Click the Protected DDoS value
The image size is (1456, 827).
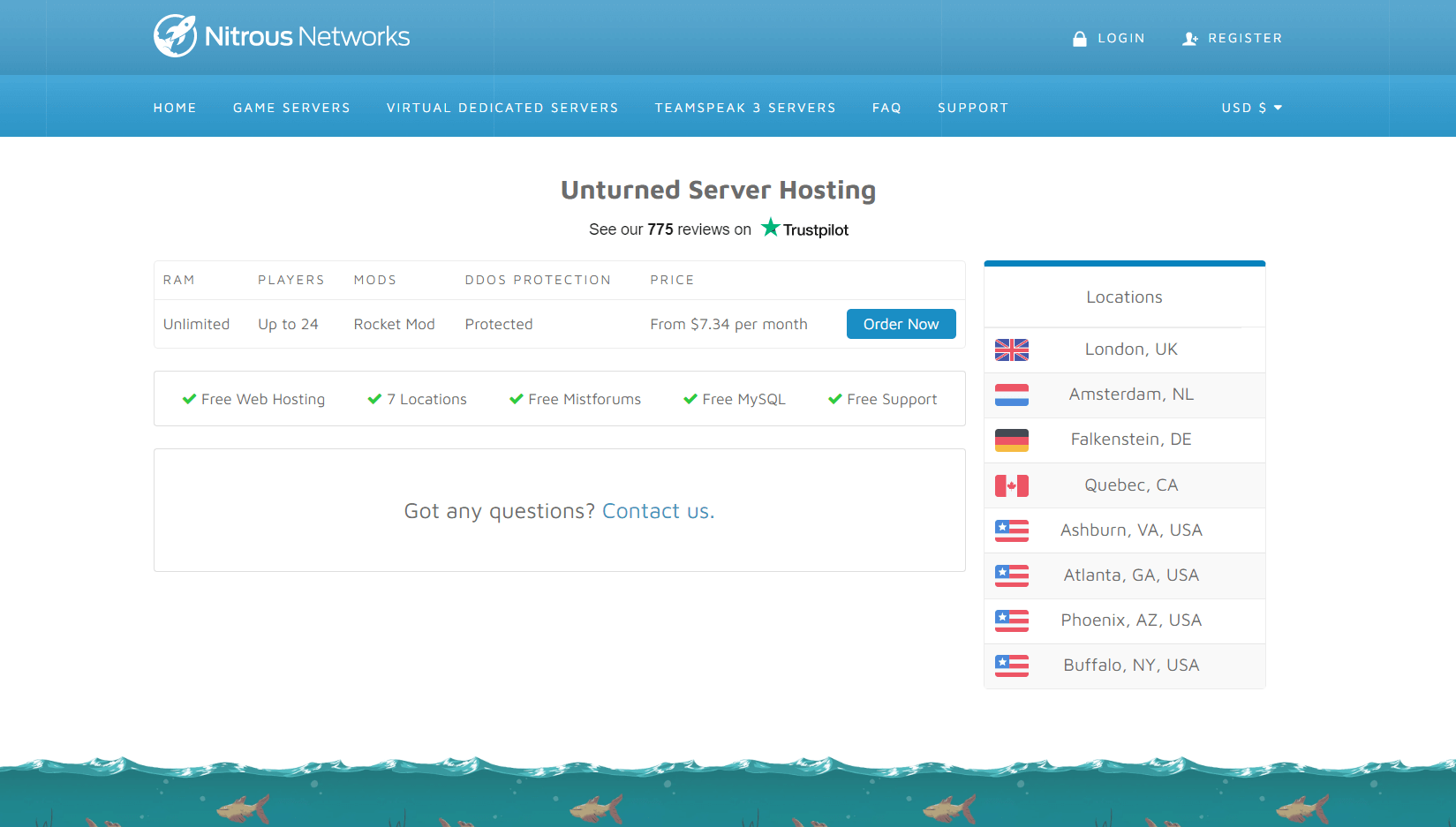coord(499,324)
